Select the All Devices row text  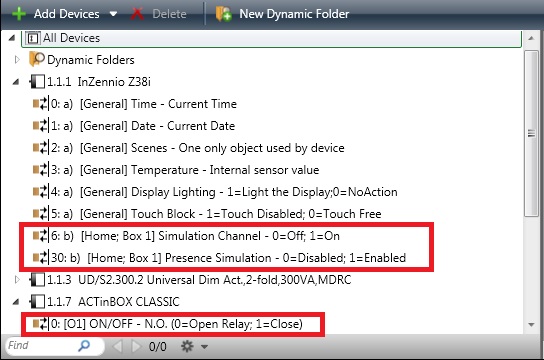71,38
